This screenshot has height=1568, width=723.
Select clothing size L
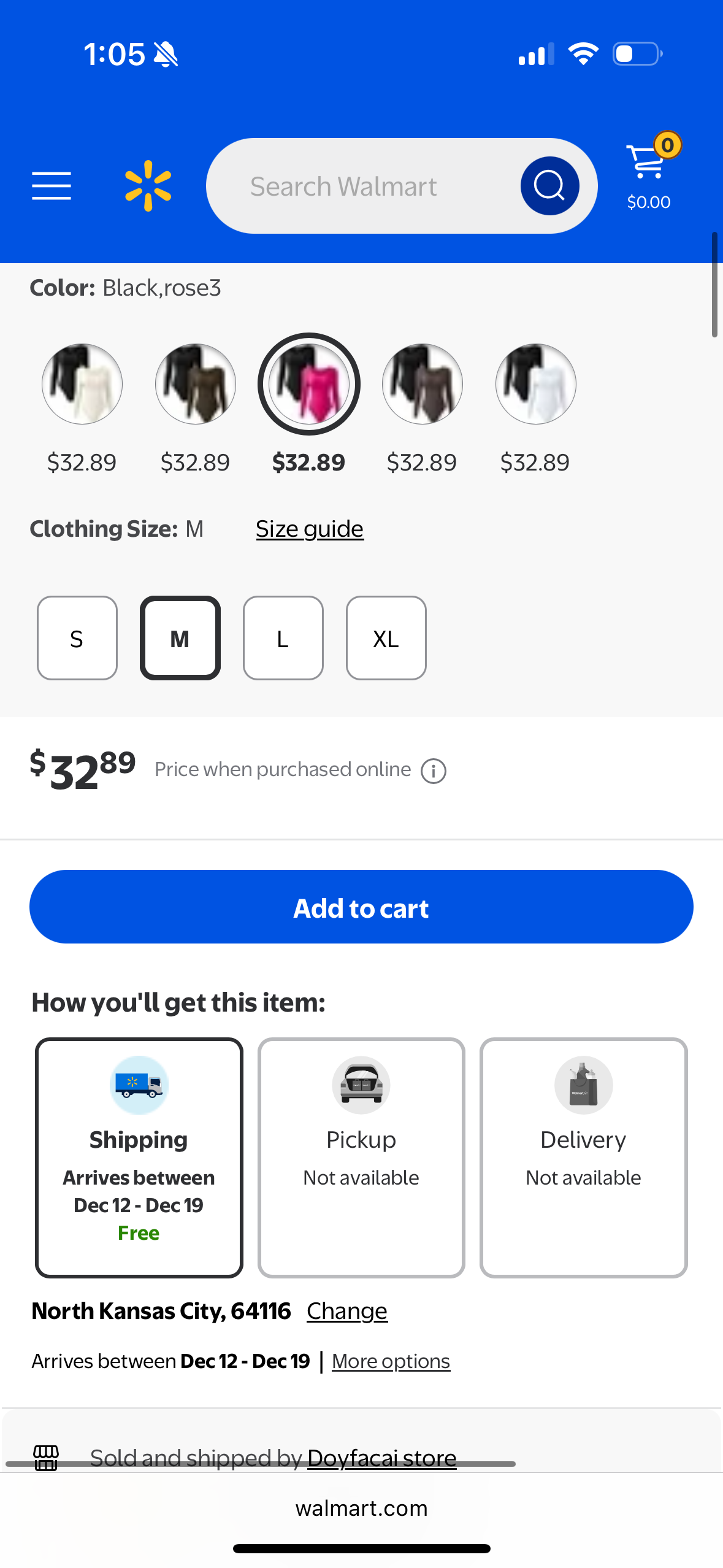[x=283, y=638]
